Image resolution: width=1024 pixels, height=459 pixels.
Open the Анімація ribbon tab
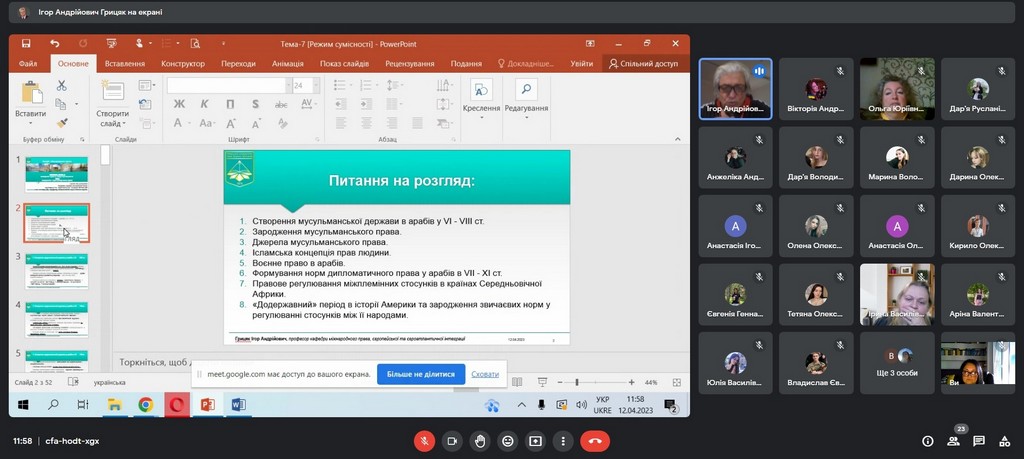pyautogui.click(x=287, y=63)
